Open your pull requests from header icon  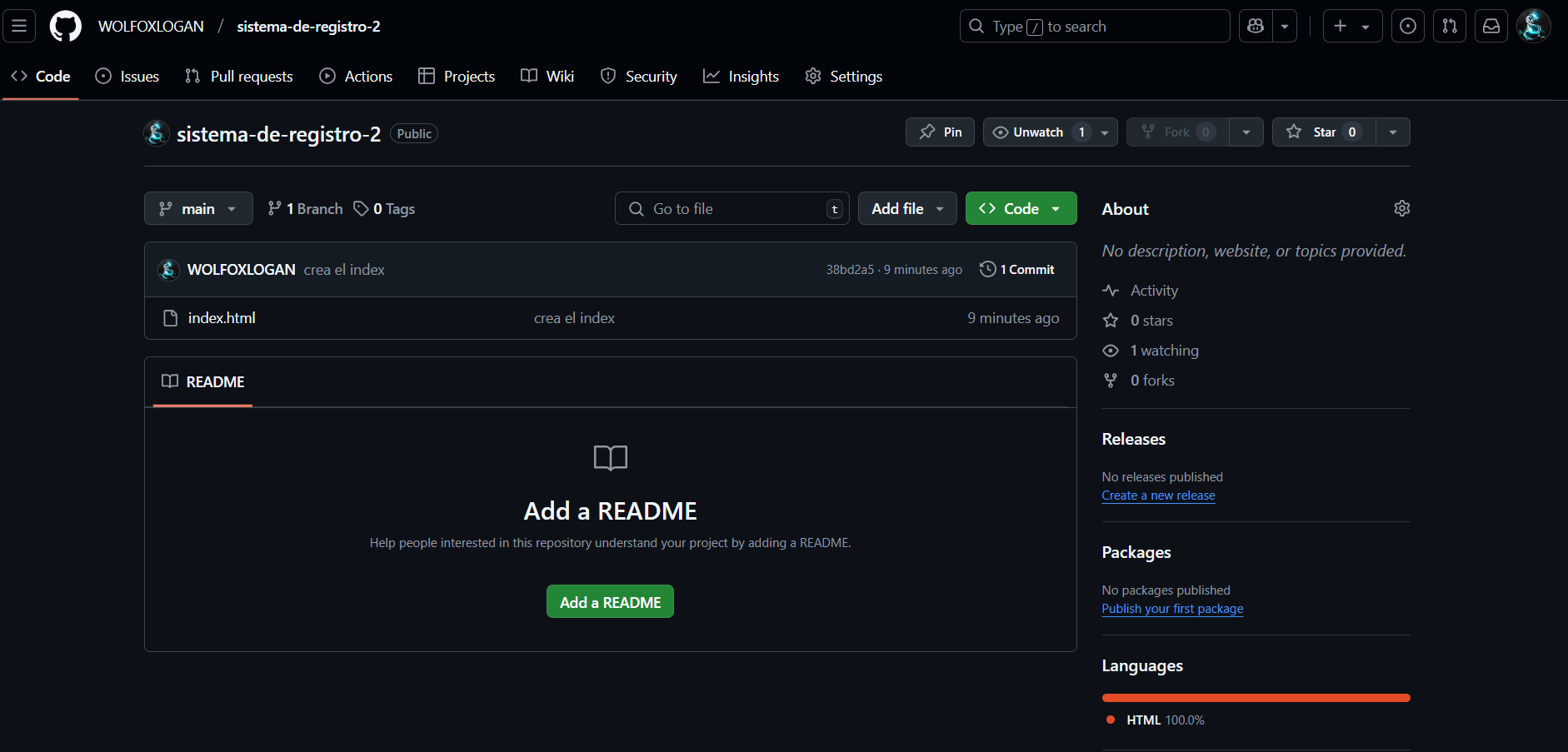pyautogui.click(x=1450, y=26)
